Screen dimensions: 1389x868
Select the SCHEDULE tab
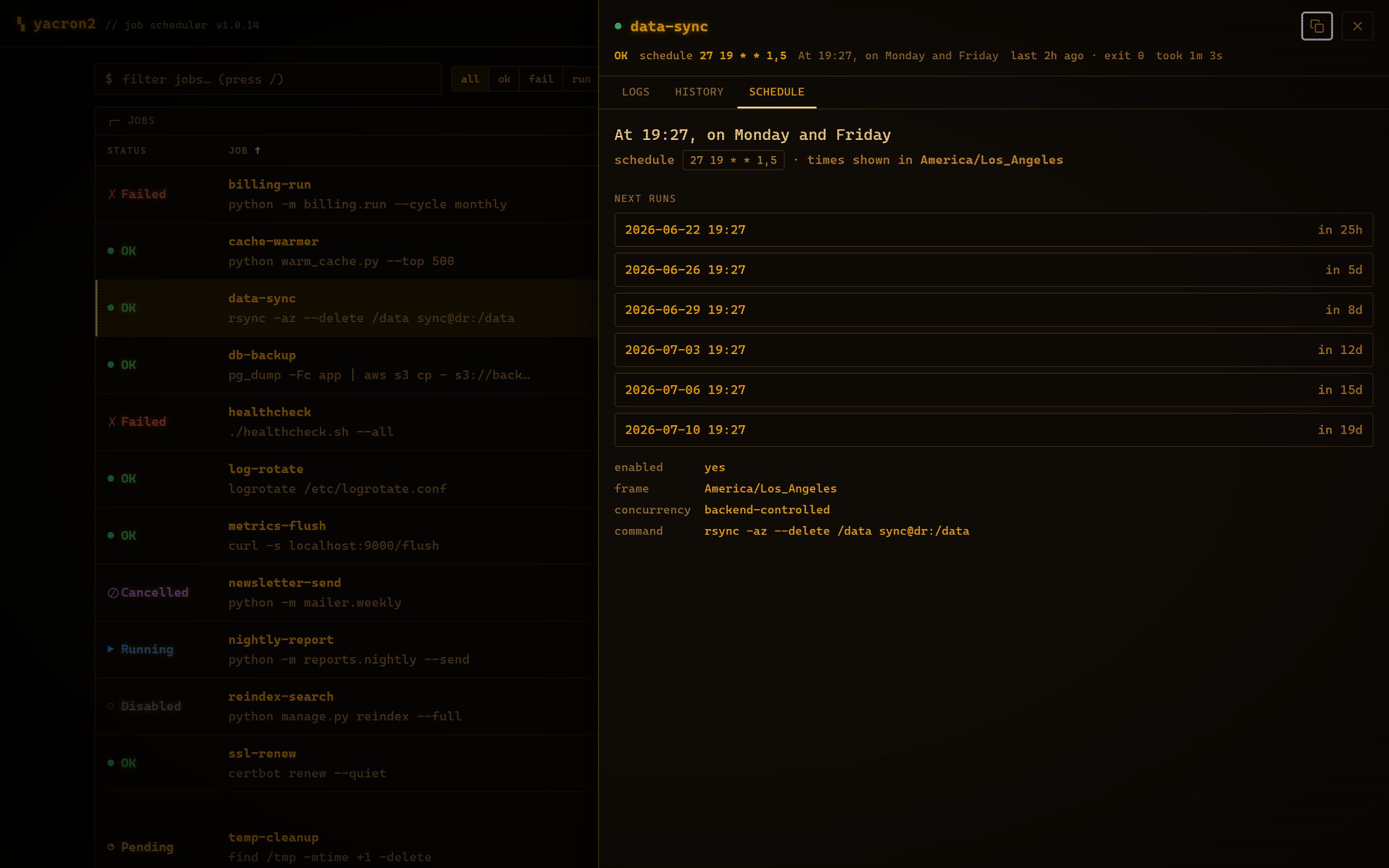coord(776,92)
